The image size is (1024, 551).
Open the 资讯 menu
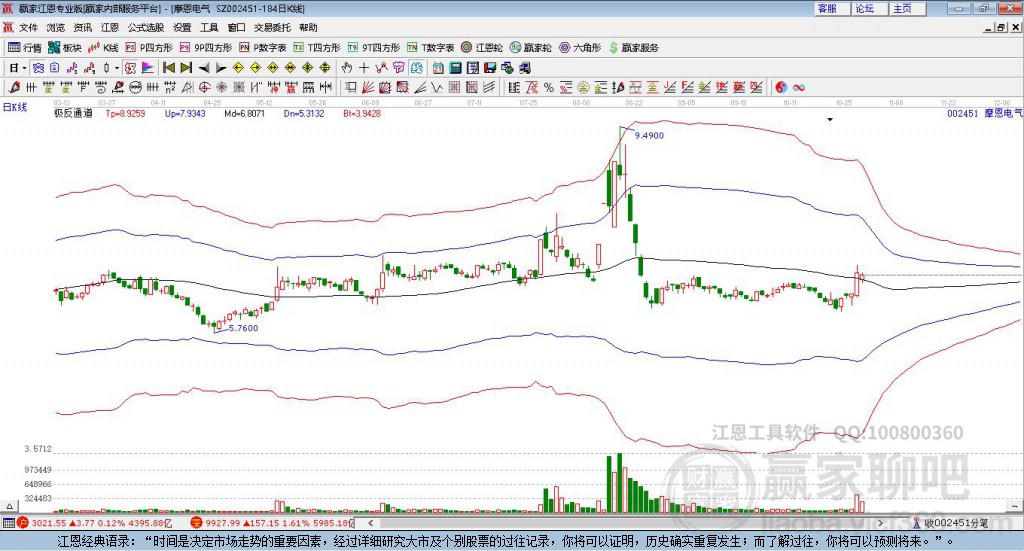pos(82,27)
